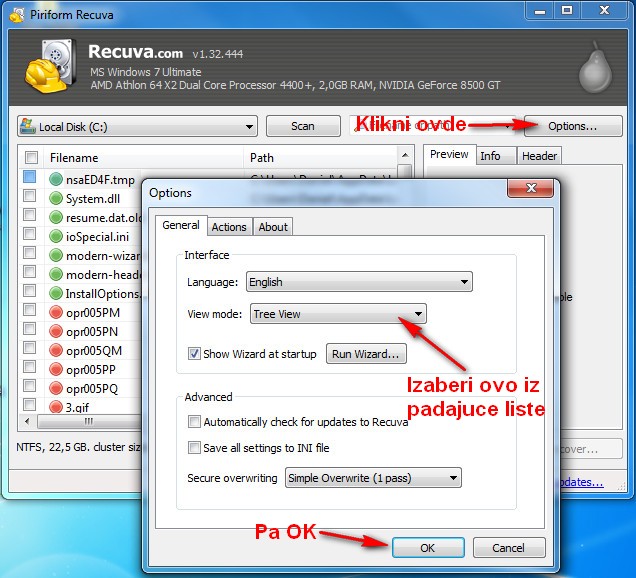The height and width of the screenshot is (578, 636).
Task: Click the Local Disk drive icon in selector
Action: tap(28, 126)
